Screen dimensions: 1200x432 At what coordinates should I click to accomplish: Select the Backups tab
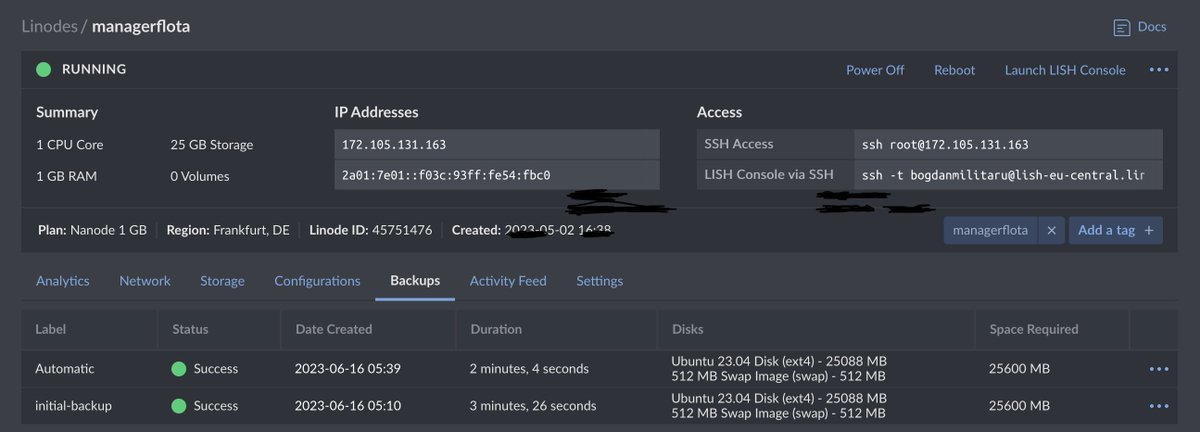pos(415,281)
